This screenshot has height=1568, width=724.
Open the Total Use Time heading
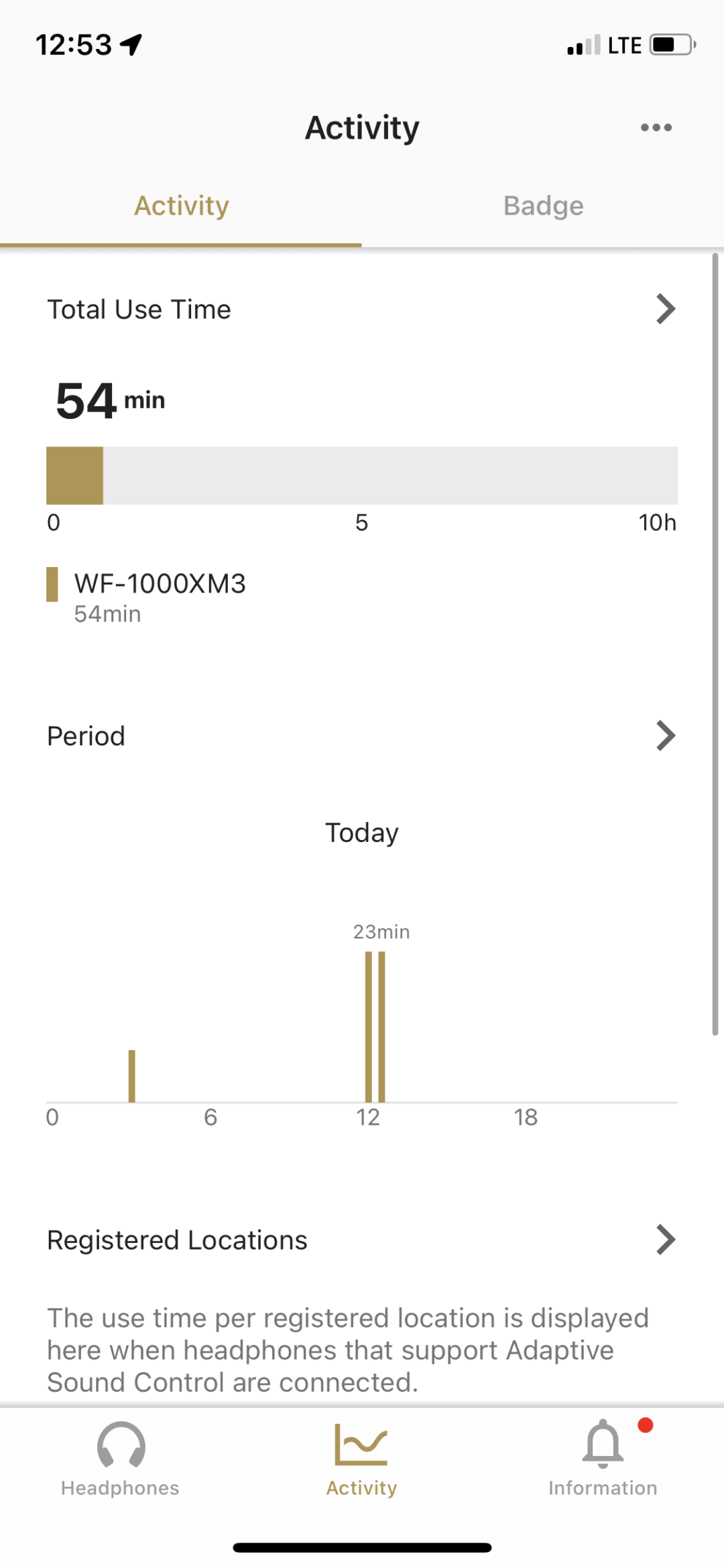139,310
